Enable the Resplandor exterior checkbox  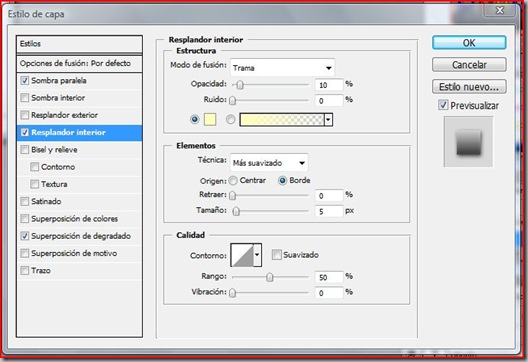tap(25, 115)
